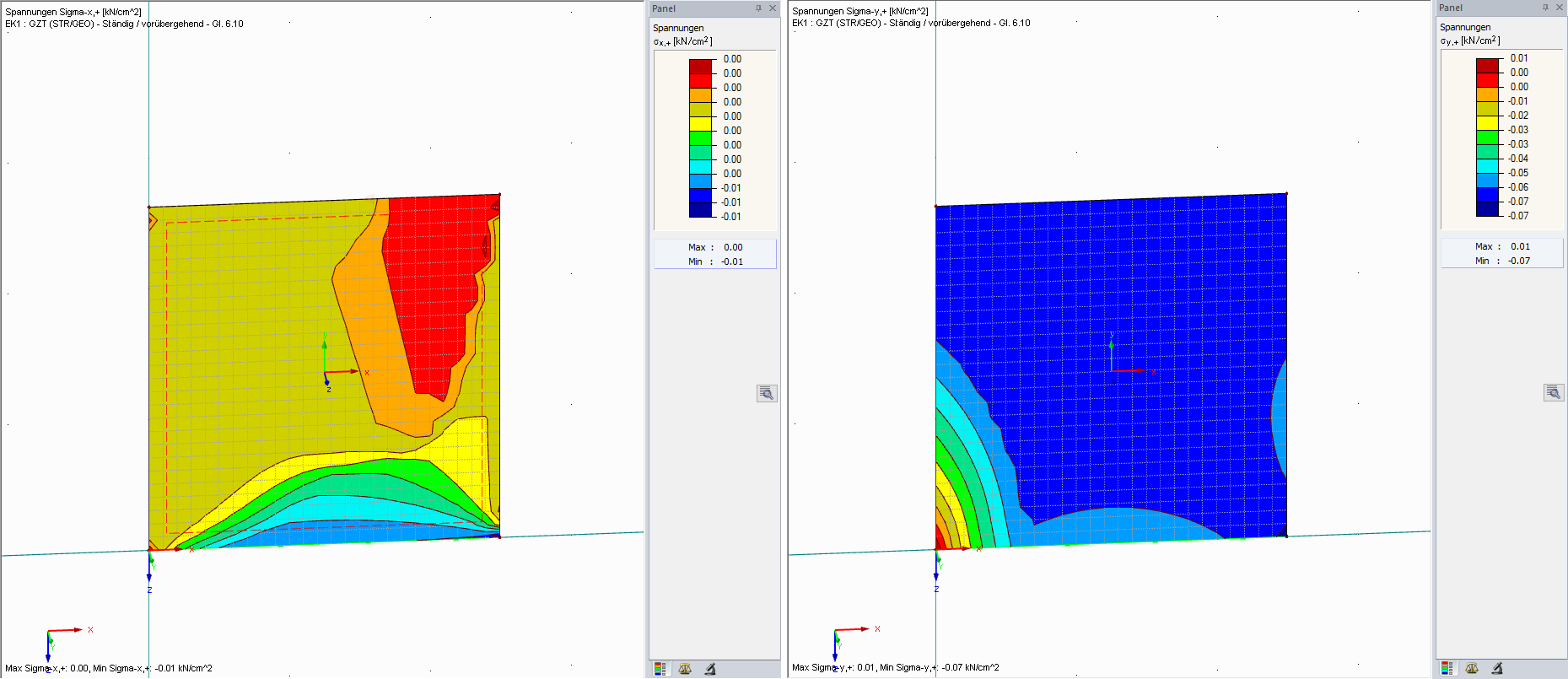
Task: Select teal green swatch in sigma-y legend
Action: point(1487,152)
